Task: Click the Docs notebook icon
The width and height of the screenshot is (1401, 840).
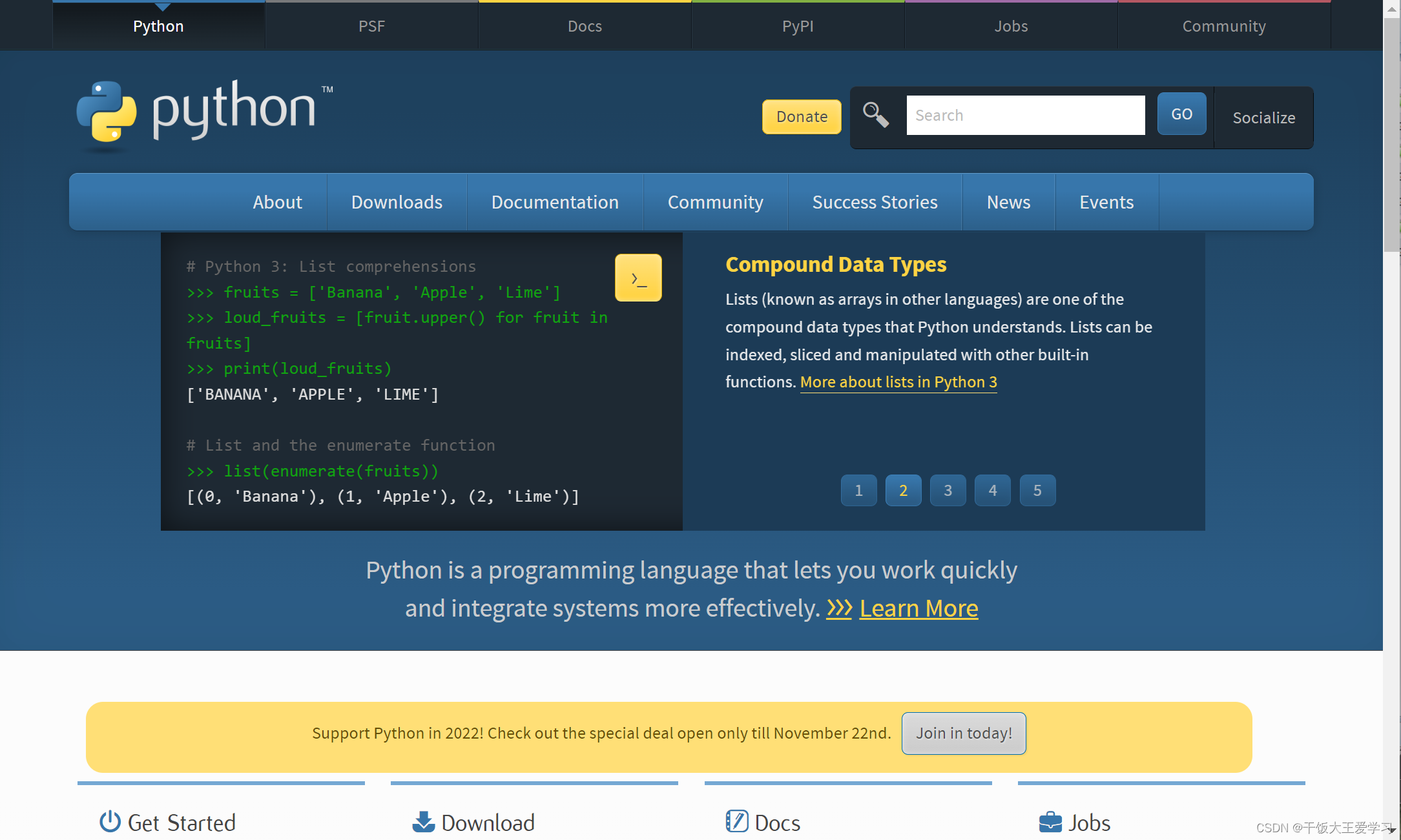Action: pyautogui.click(x=736, y=821)
